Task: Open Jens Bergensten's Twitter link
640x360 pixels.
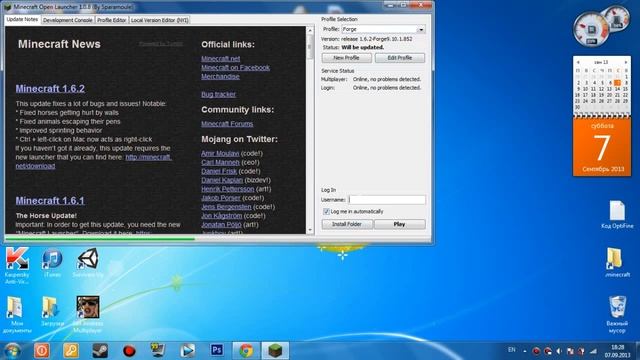Action: point(226,207)
